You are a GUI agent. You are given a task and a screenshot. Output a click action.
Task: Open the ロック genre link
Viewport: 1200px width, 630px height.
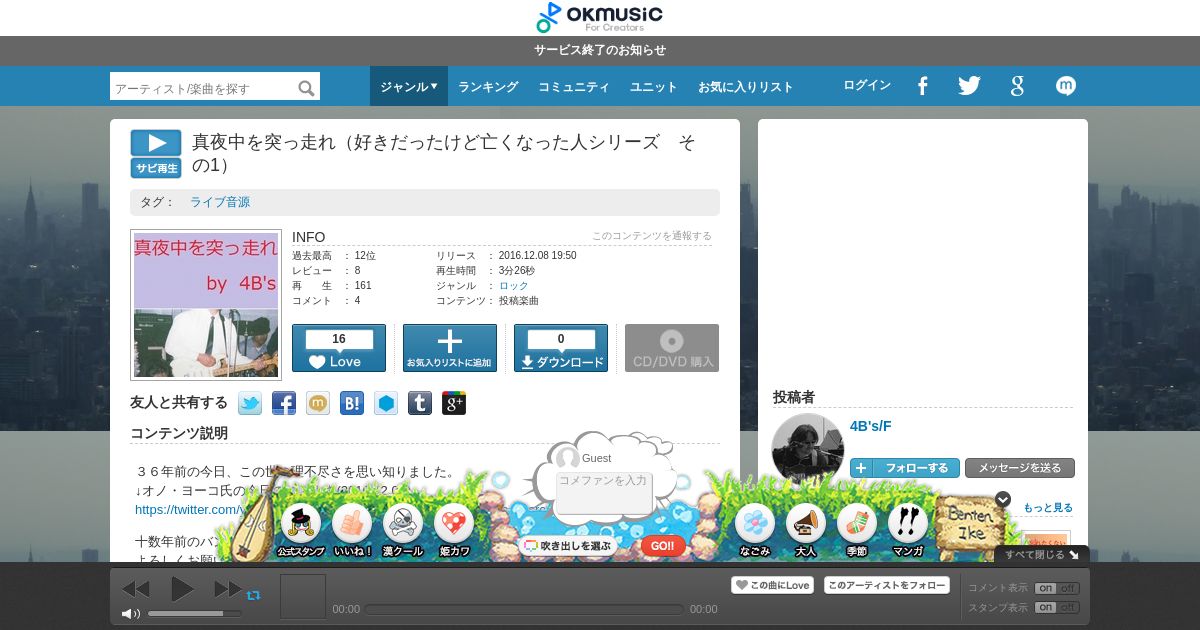[x=514, y=286]
